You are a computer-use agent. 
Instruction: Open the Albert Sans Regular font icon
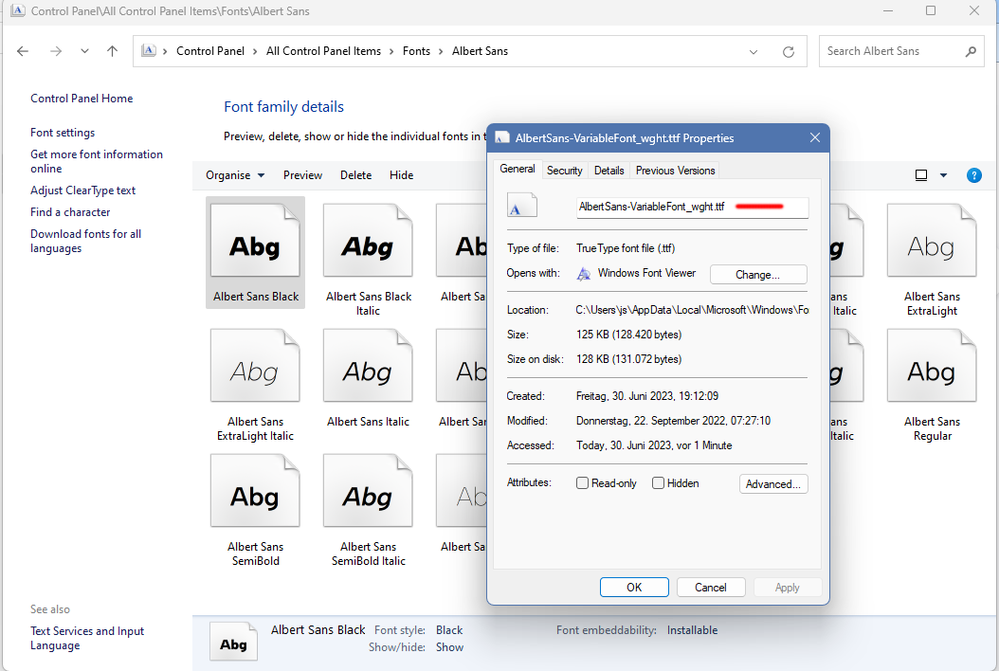(x=931, y=369)
